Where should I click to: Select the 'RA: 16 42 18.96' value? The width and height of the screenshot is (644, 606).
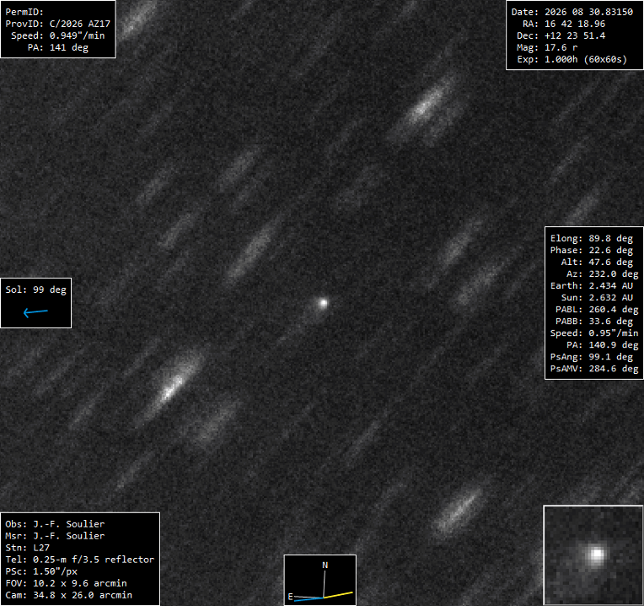(564, 24)
